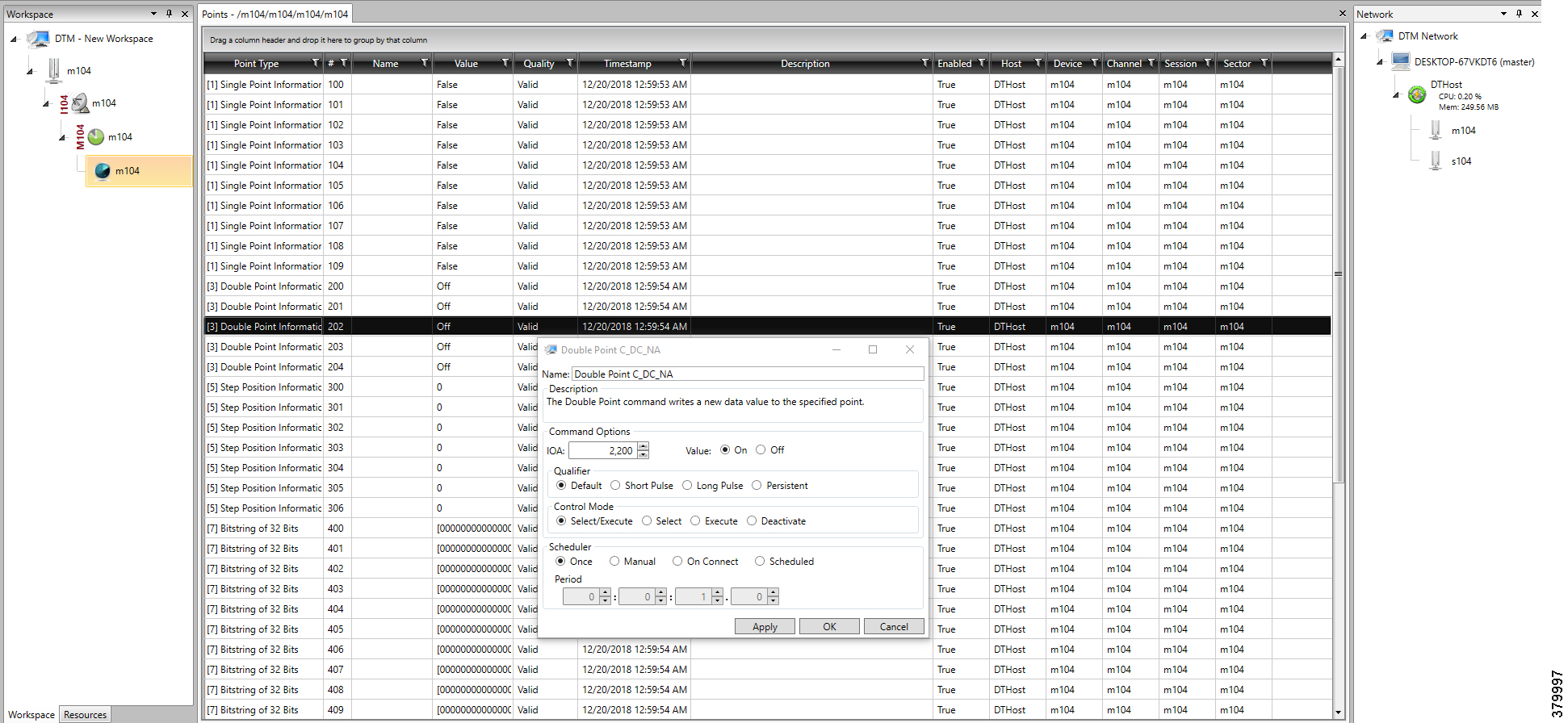Click the Enabled column filter icon

point(982,63)
